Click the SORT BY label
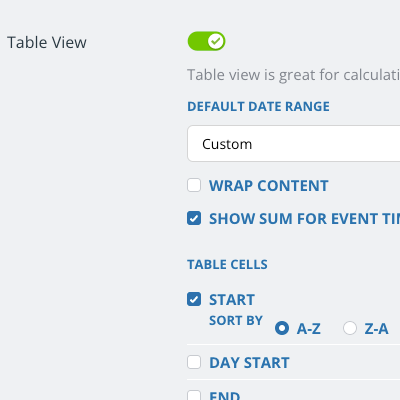 pos(236,320)
